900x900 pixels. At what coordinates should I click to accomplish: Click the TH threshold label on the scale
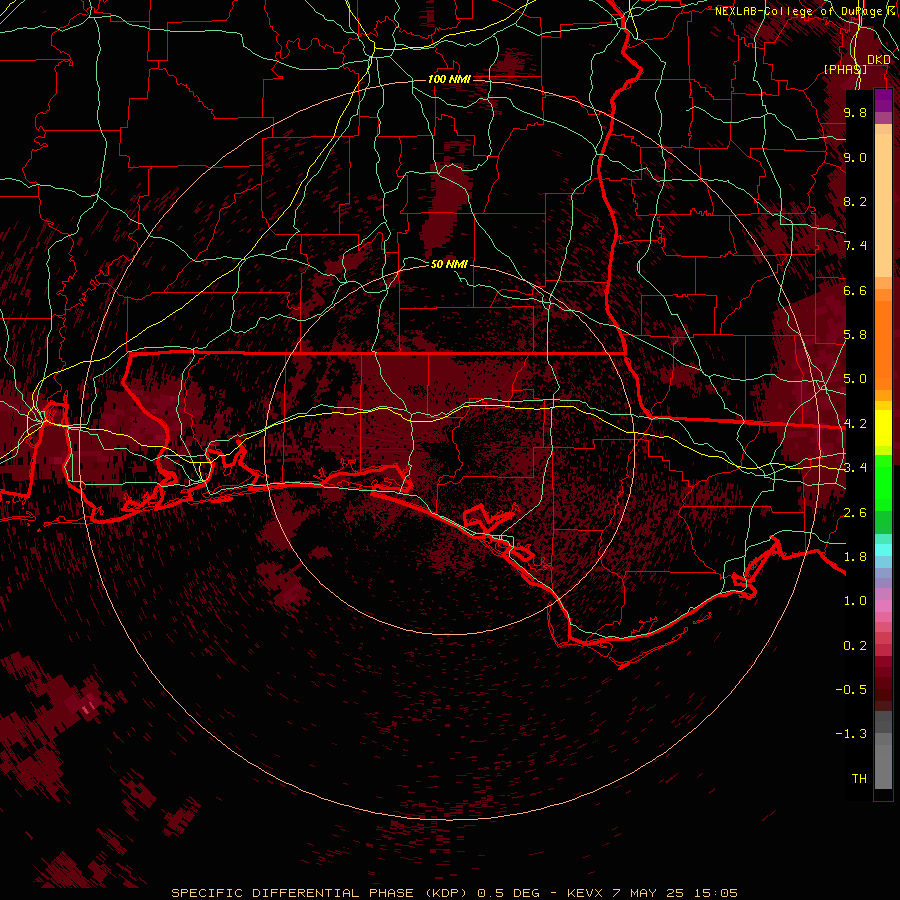coord(859,779)
